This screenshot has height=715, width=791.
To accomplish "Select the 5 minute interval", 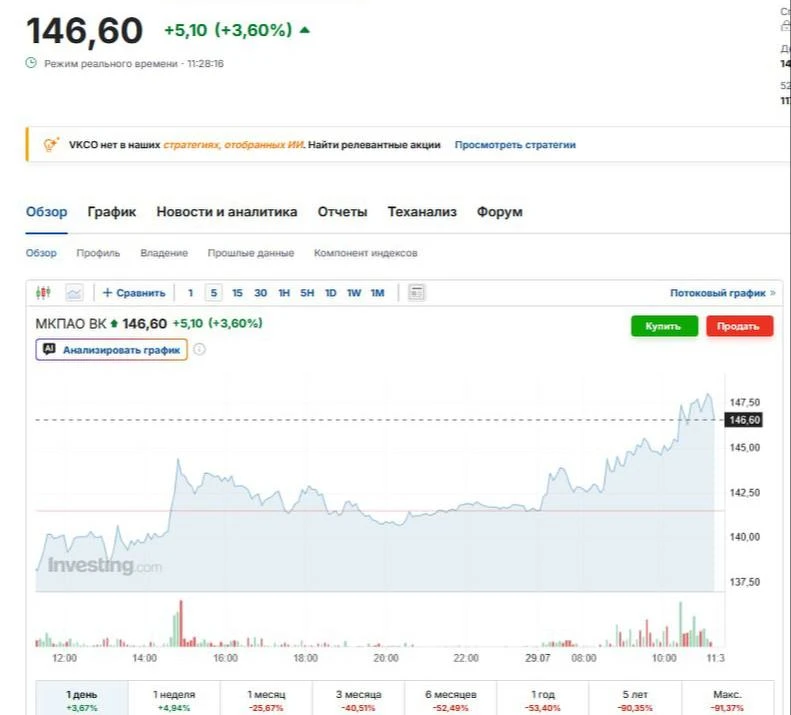I will [x=214, y=293].
